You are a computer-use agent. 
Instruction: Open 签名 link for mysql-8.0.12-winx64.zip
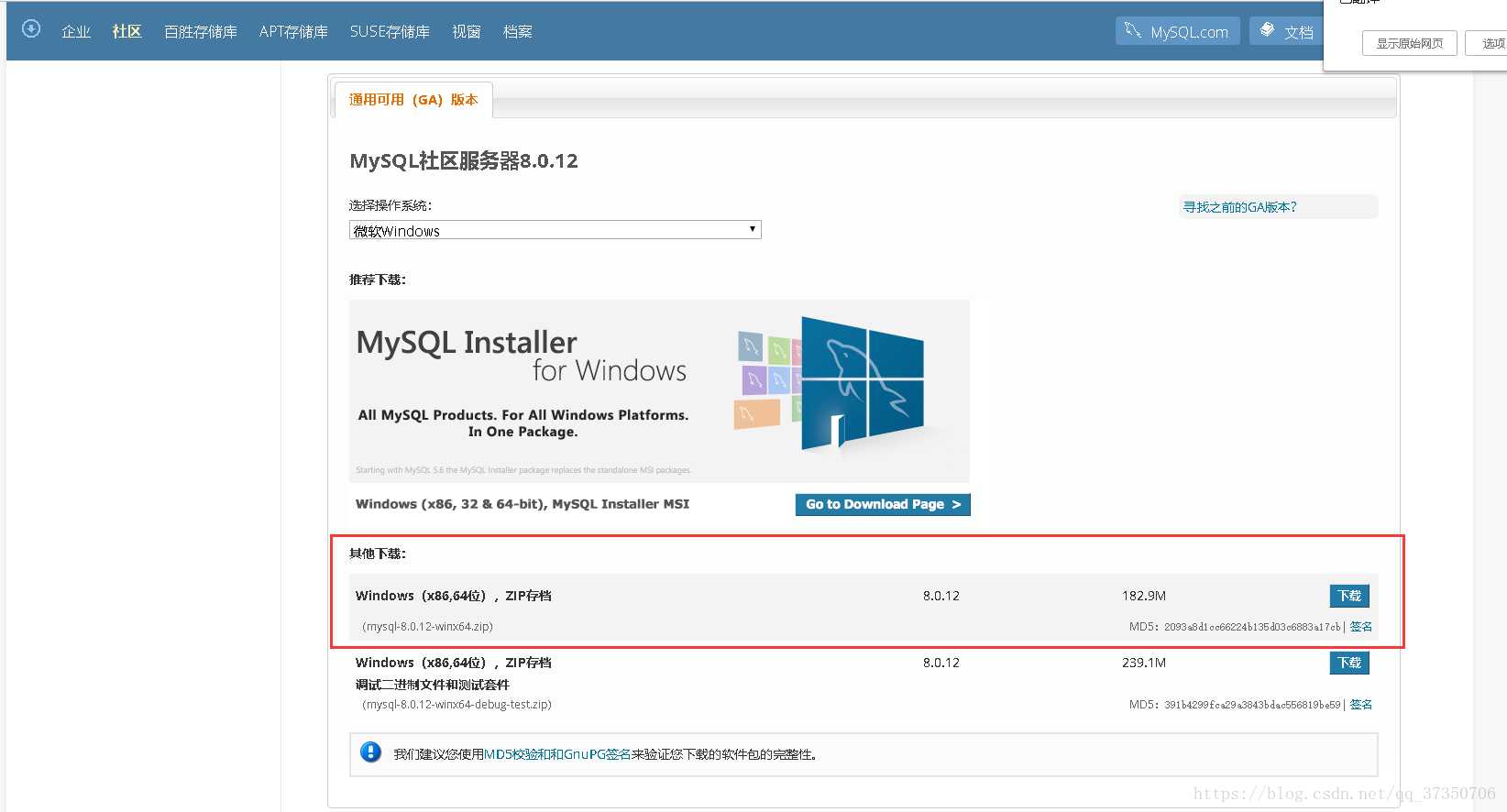click(x=1361, y=627)
